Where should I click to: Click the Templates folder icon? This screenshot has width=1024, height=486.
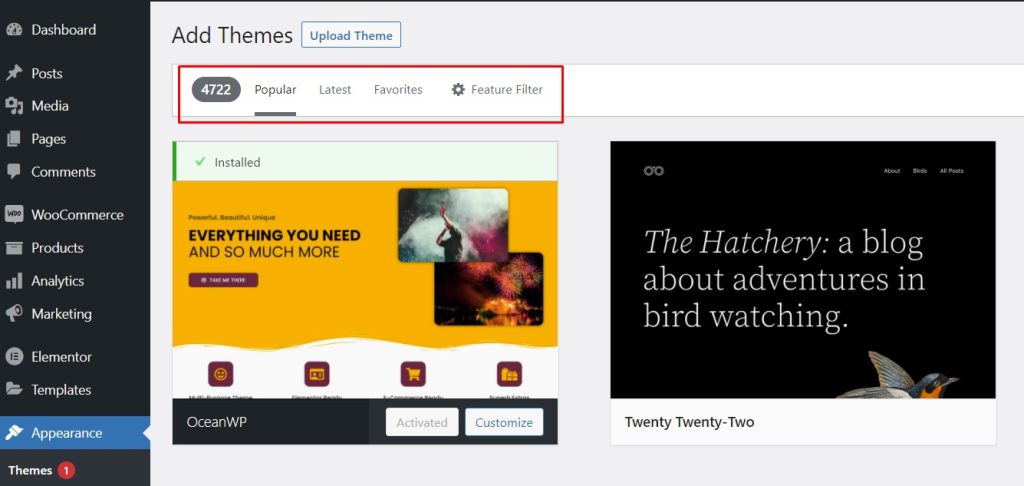tap(14, 389)
